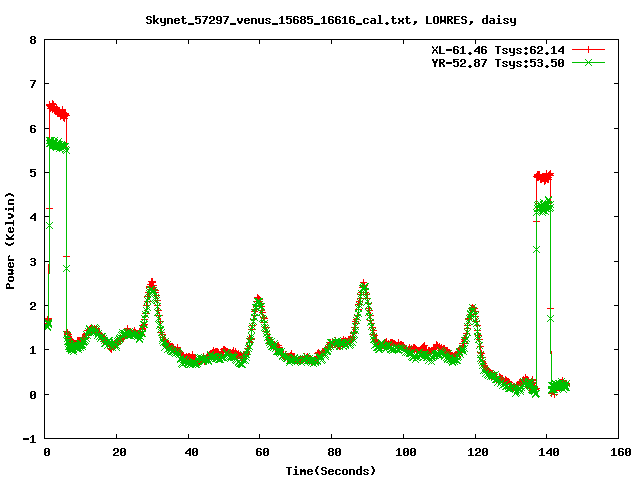Click the x-axis tick label 140
The image size is (640, 480).
[549, 452]
